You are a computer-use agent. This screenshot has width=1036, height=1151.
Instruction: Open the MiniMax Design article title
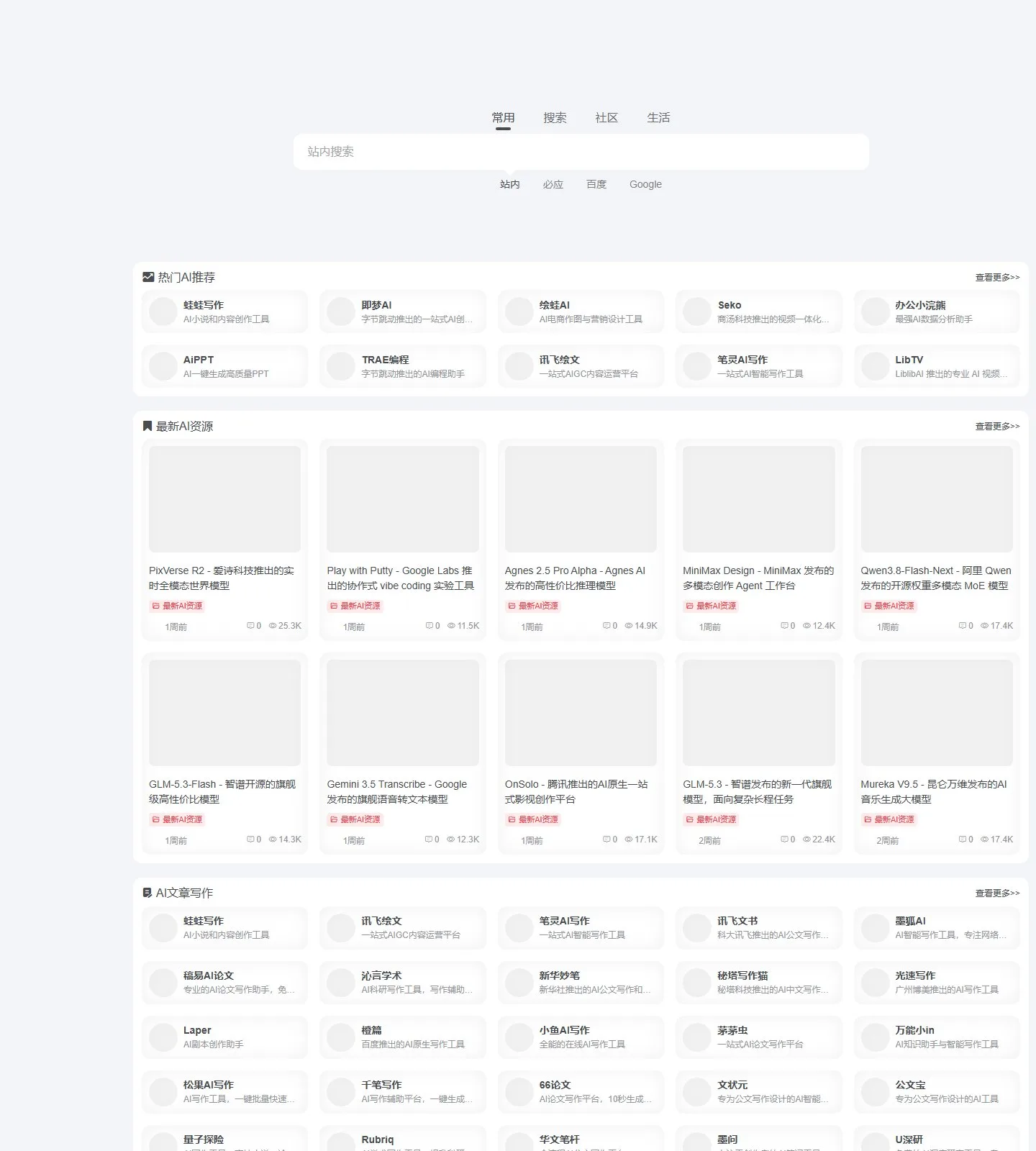(758, 578)
